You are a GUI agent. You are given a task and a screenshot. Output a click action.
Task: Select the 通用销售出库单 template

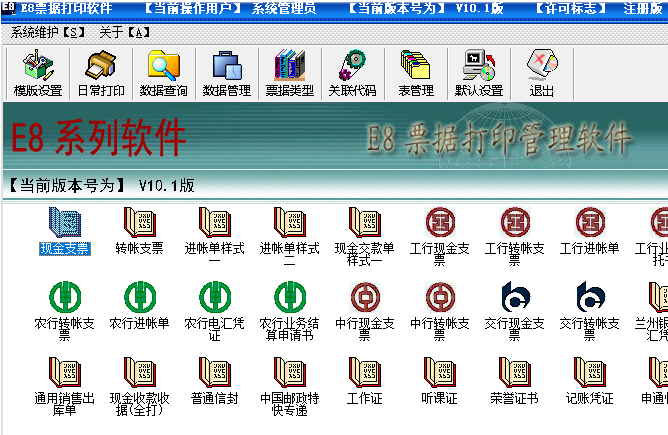pyautogui.click(x=64, y=386)
